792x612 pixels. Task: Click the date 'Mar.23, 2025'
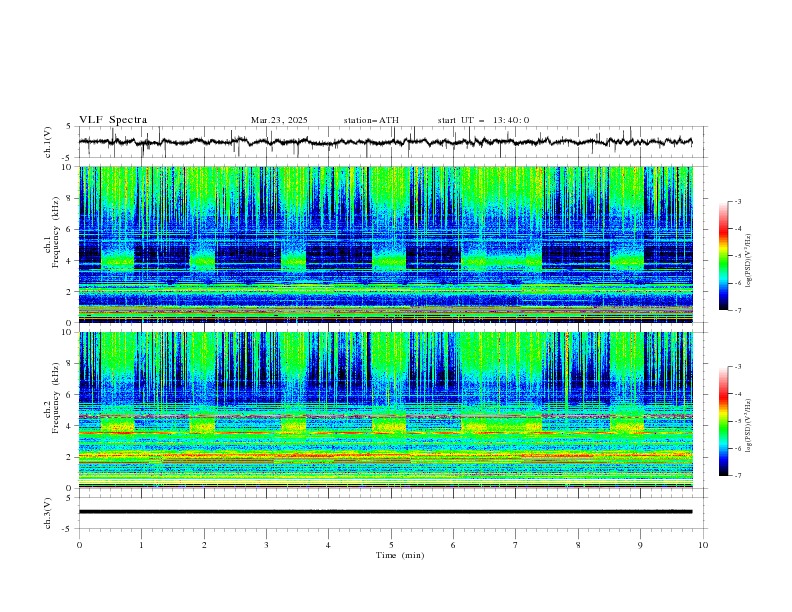pos(279,120)
